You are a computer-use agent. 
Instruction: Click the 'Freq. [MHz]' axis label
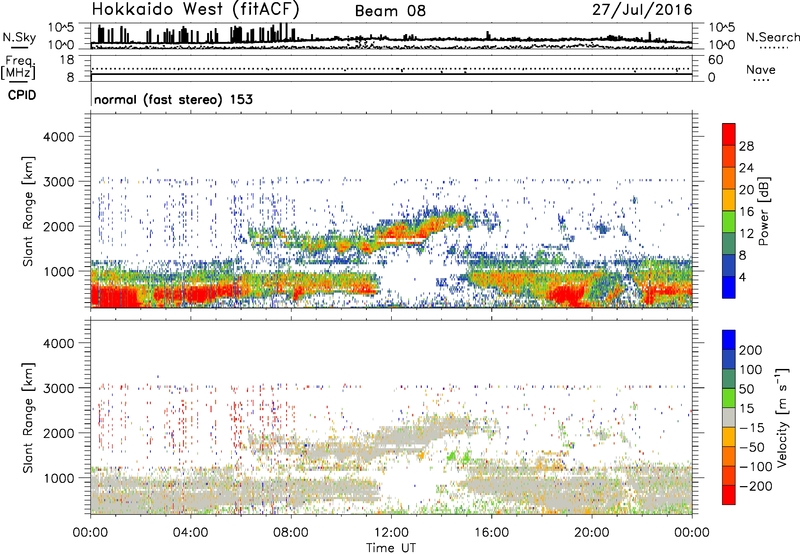click(18, 67)
